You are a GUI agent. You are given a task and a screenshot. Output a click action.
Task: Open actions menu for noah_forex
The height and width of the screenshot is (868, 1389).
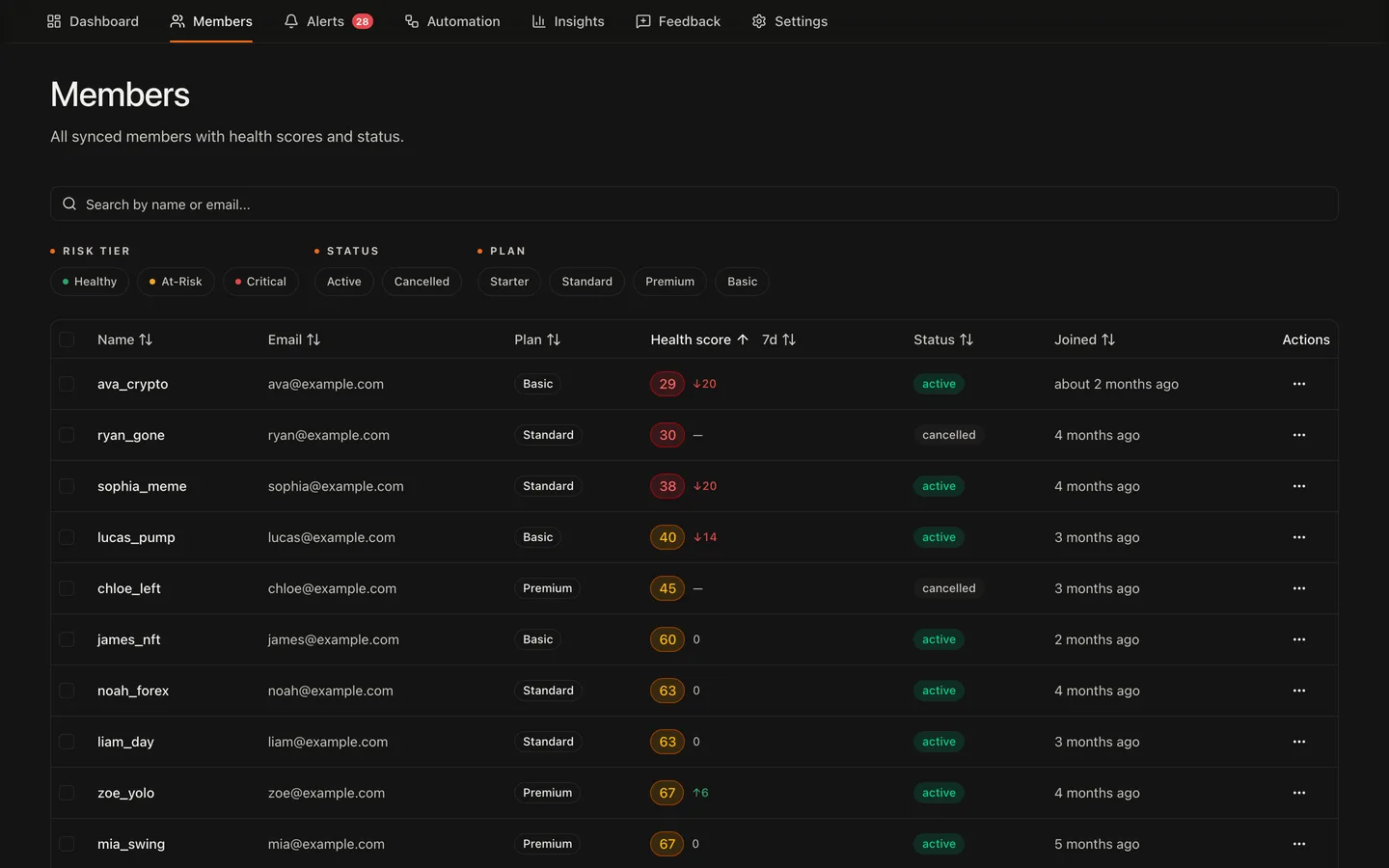(x=1298, y=691)
